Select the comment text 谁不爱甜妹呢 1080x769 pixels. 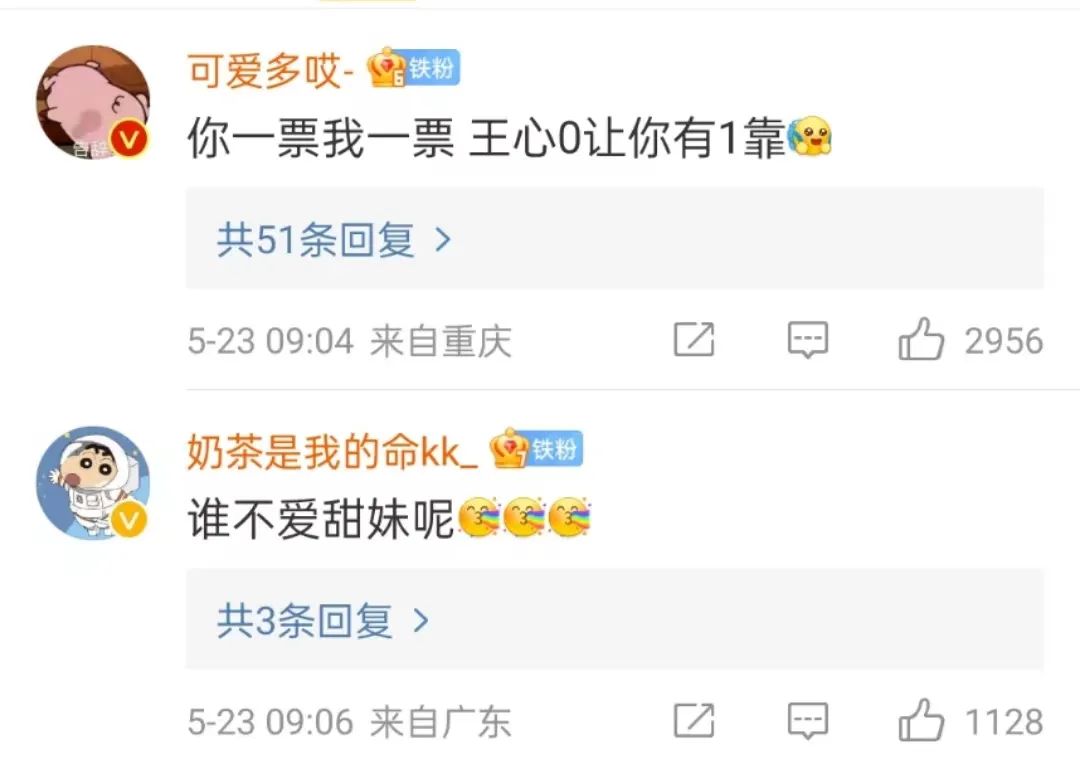coord(321,519)
